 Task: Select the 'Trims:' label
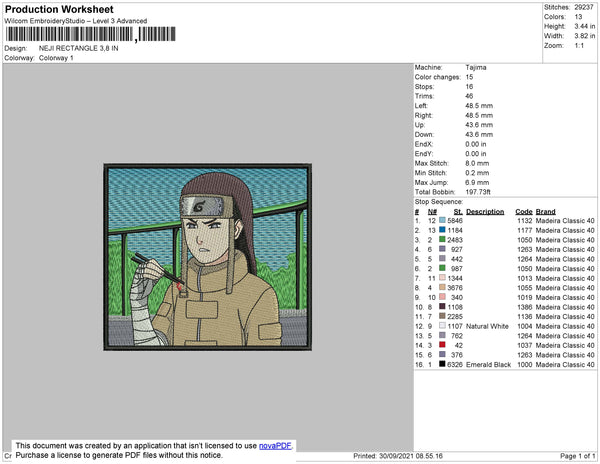(424, 96)
